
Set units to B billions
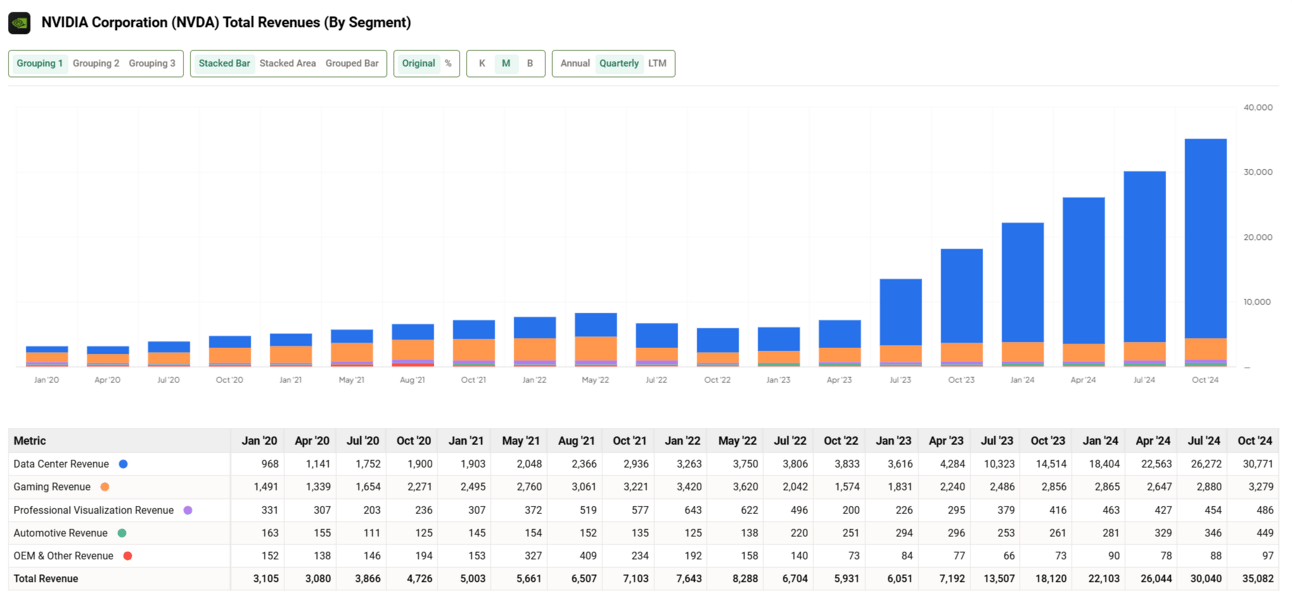pos(530,63)
